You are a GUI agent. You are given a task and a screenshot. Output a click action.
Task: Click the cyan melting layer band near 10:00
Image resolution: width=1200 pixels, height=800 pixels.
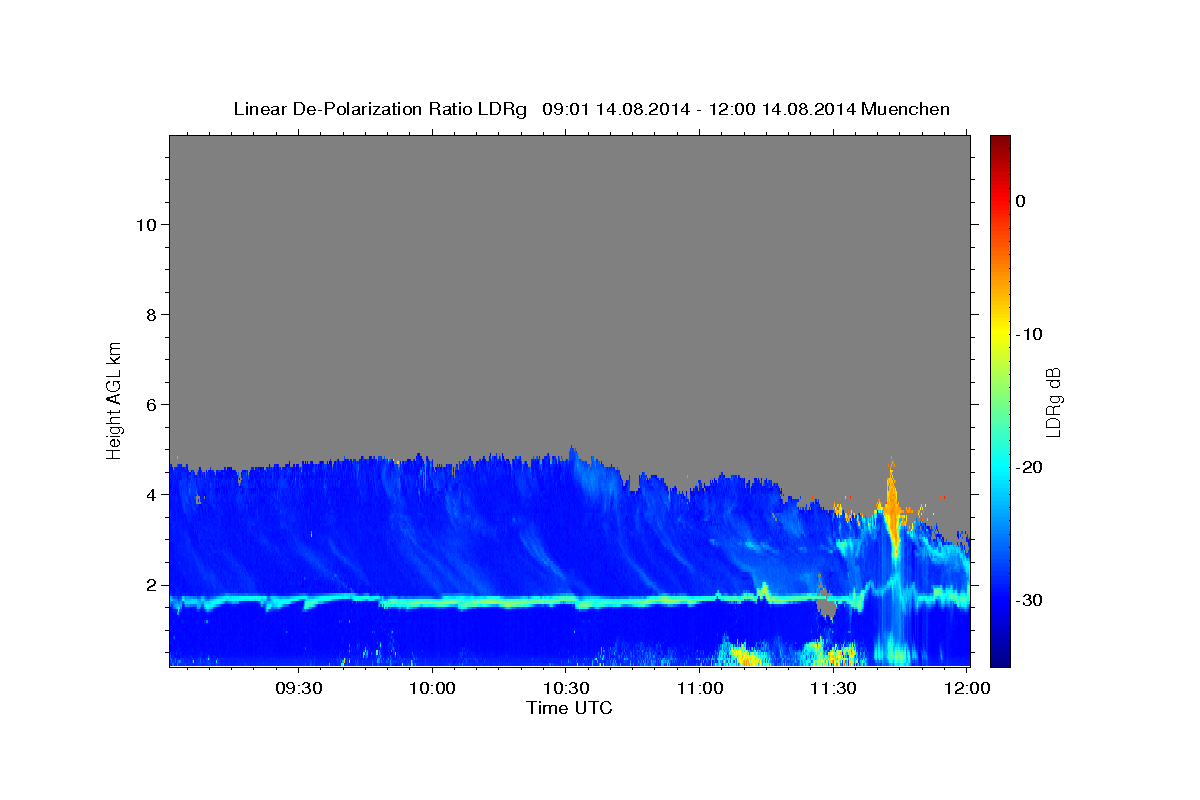(433, 603)
